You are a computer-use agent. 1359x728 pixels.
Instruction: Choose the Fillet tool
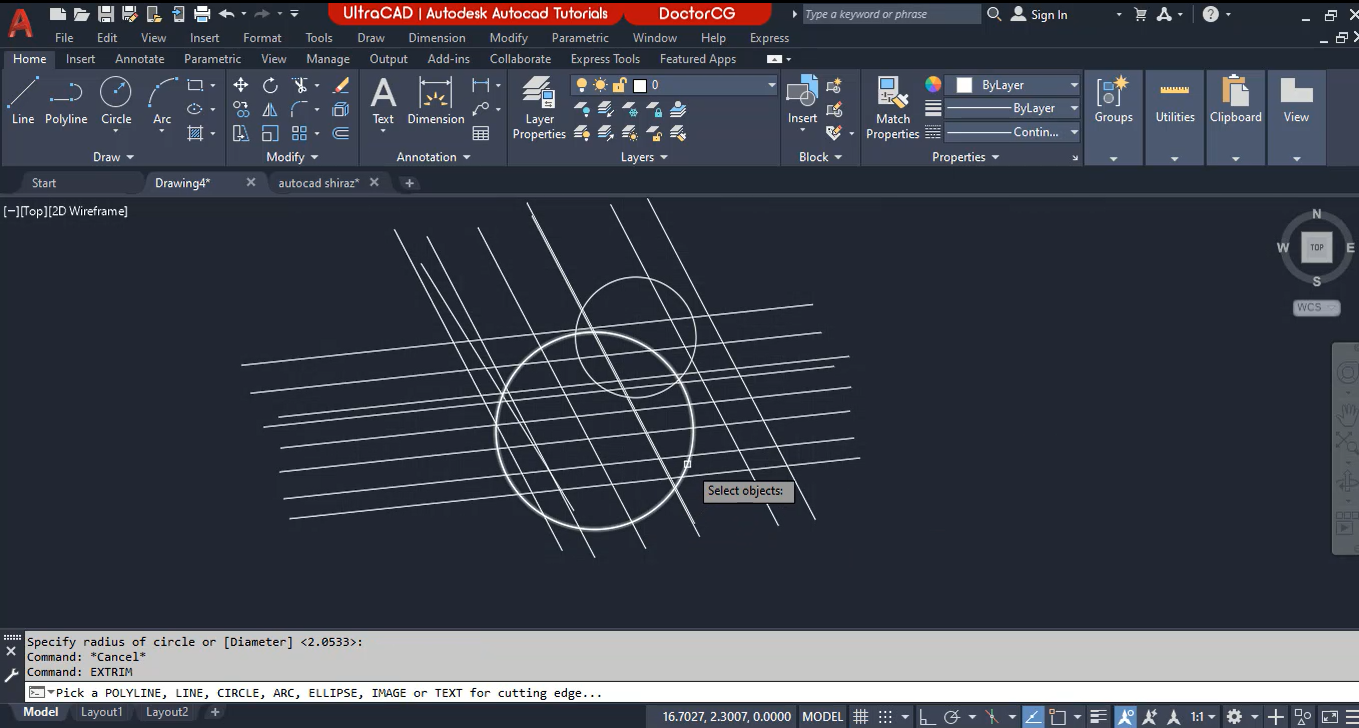coord(299,109)
